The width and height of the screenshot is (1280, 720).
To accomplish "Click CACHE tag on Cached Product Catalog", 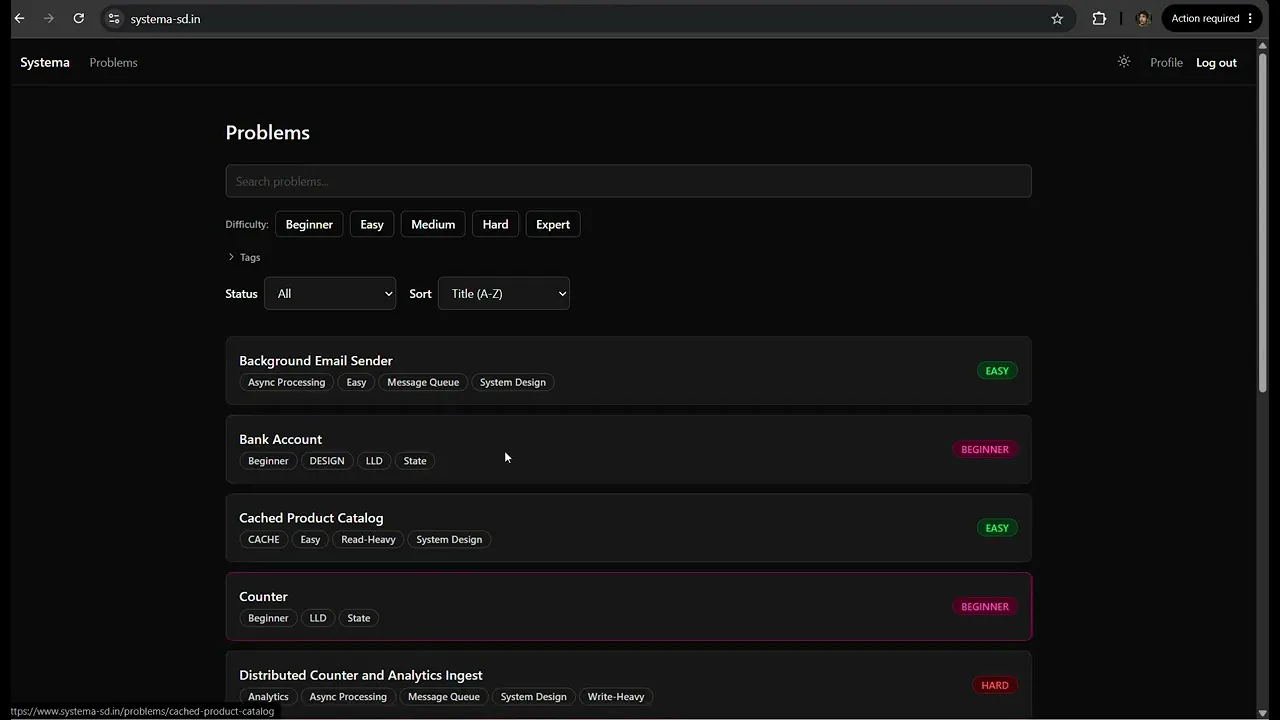I will [x=264, y=539].
